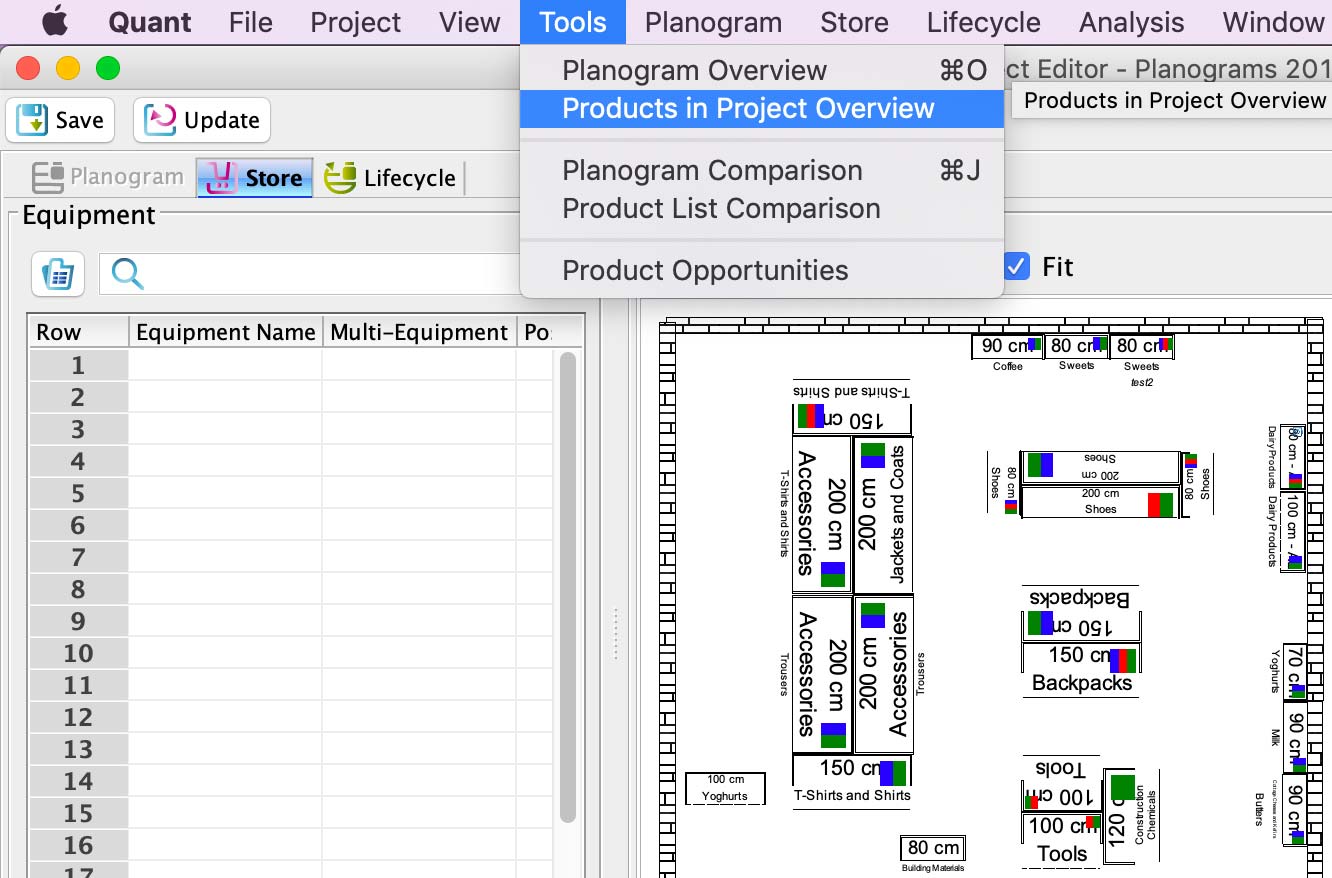Screen dimensions: 1332x878
Task: Choose Products in Project Overview
Action: (x=748, y=109)
